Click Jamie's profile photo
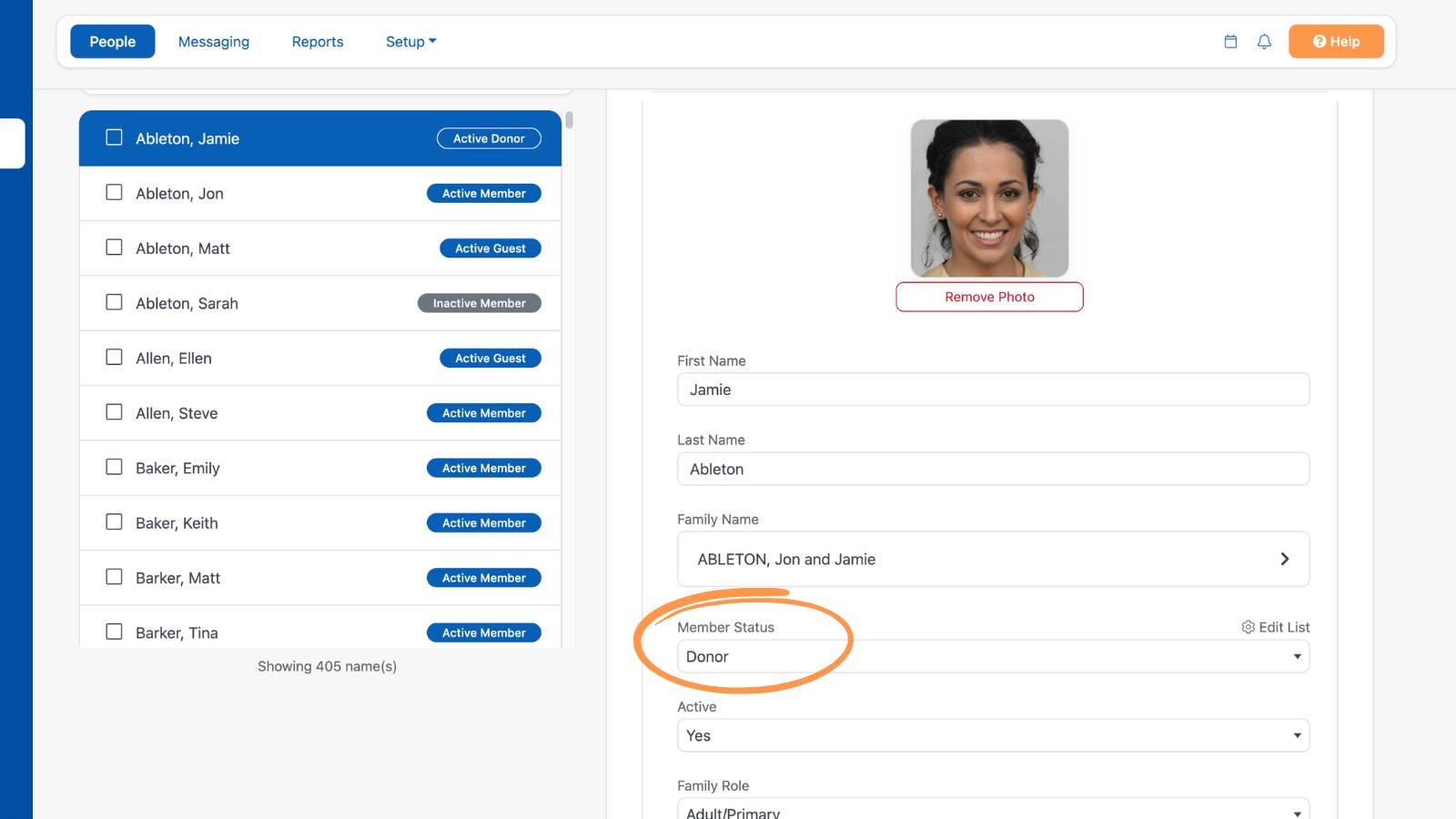Image resolution: width=1456 pixels, height=819 pixels. [989, 198]
